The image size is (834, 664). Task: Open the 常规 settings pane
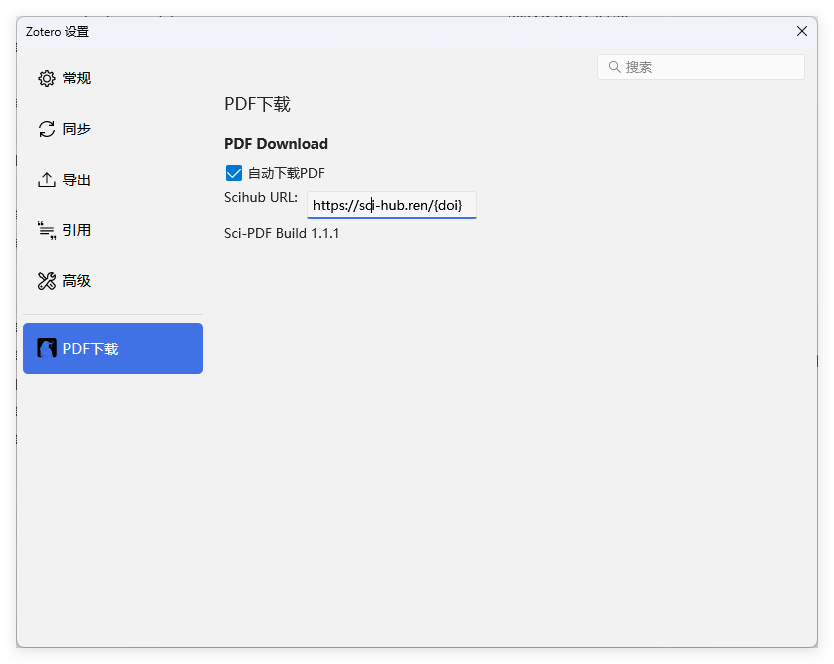click(77, 78)
